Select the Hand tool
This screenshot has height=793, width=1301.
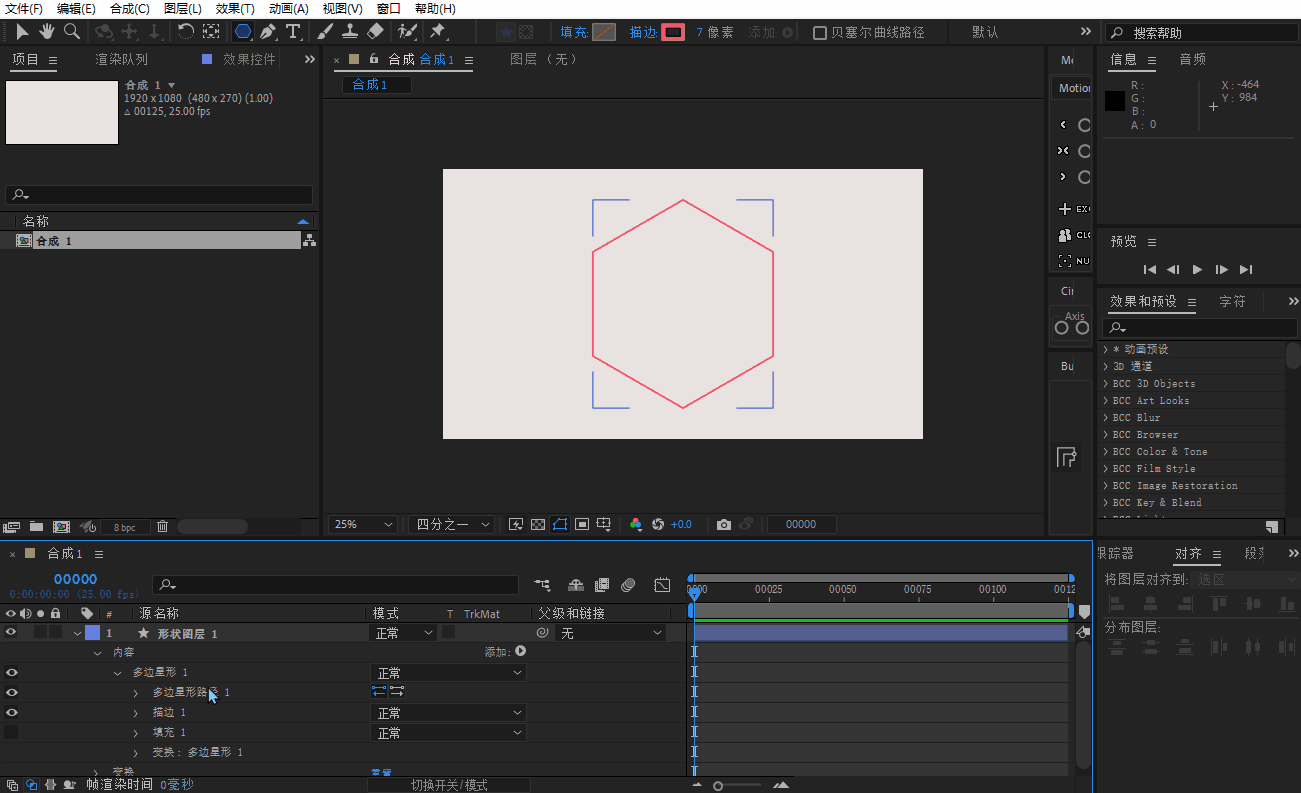[x=47, y=32]
